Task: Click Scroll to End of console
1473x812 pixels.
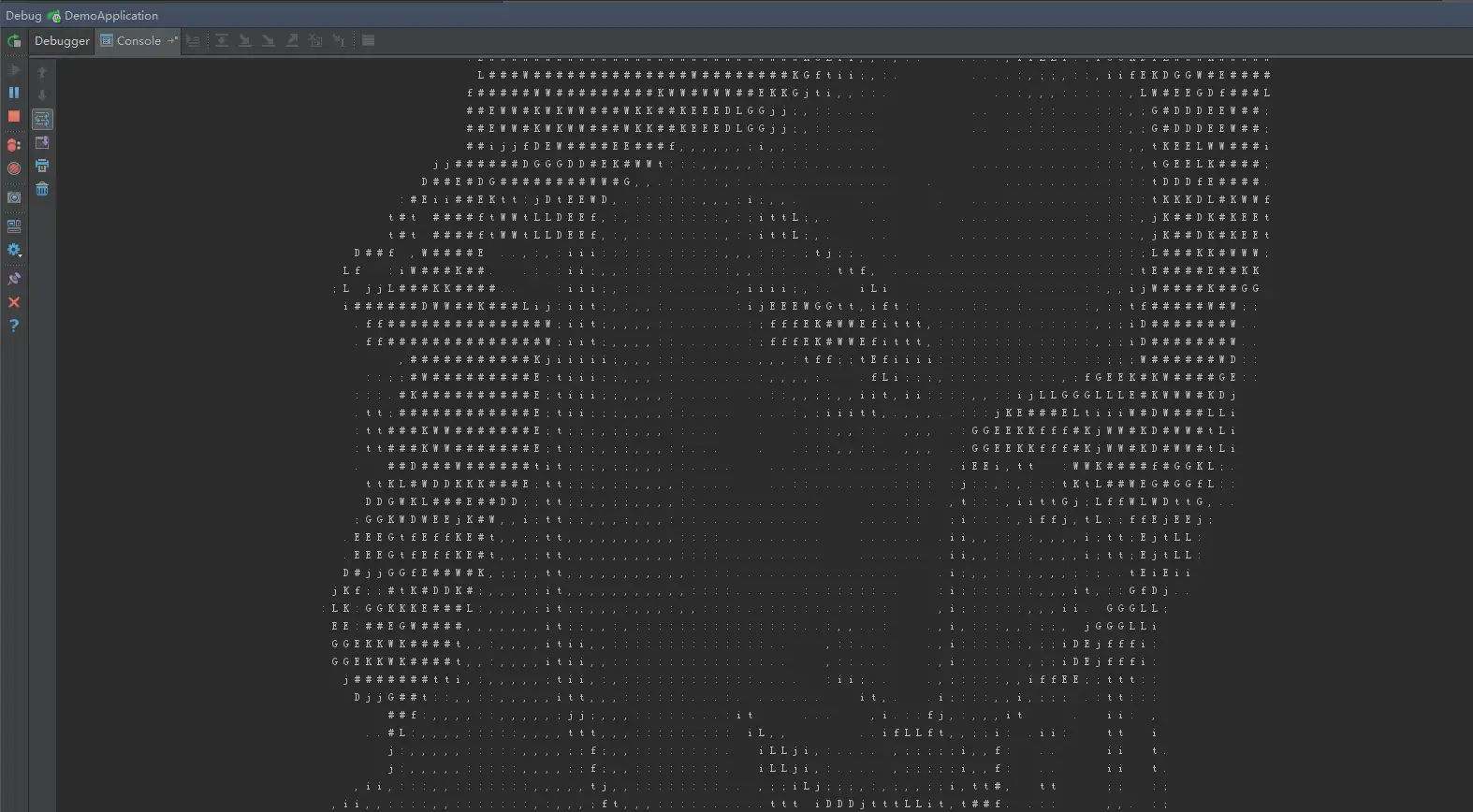Action: point(42,142)
